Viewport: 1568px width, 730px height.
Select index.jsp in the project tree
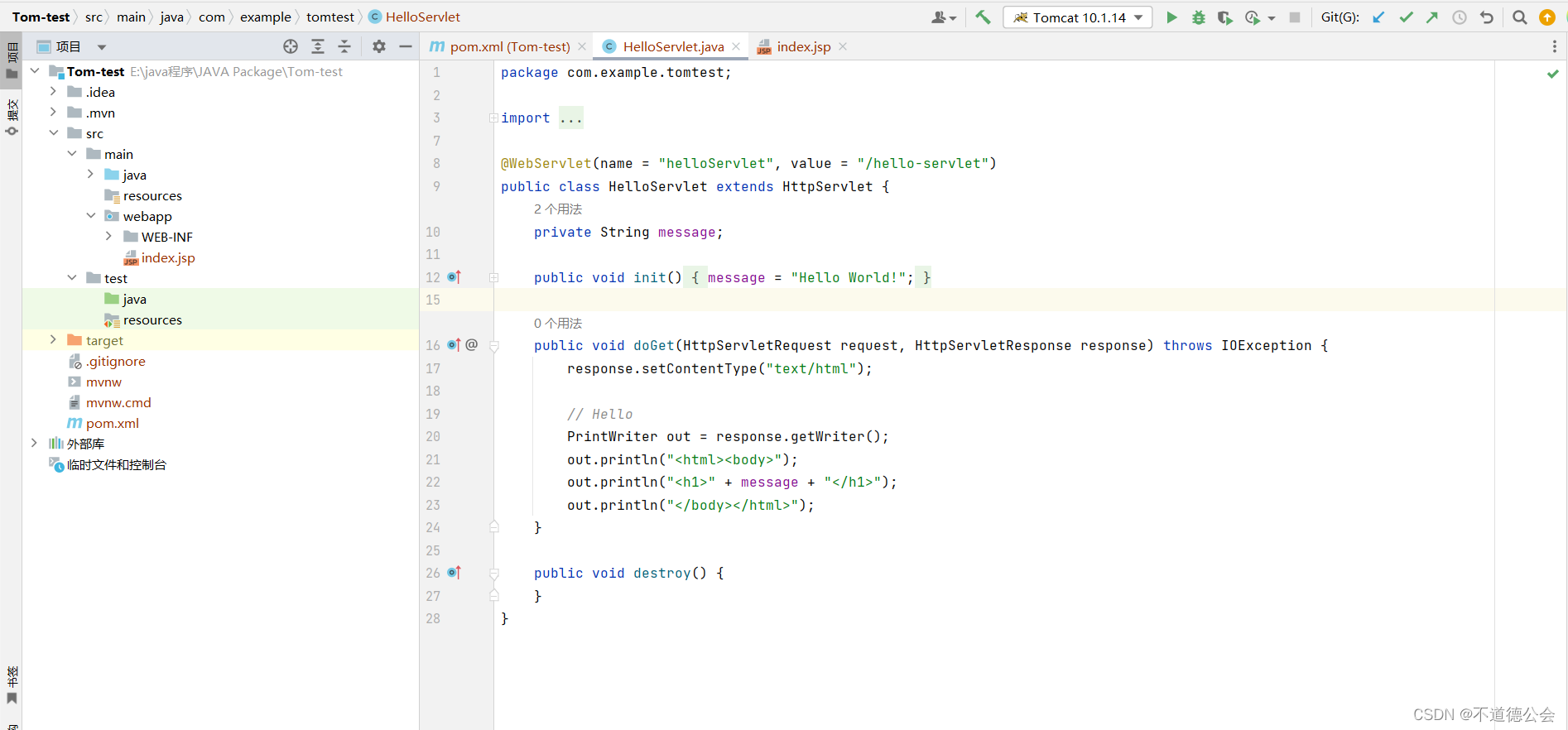point(168,257)
